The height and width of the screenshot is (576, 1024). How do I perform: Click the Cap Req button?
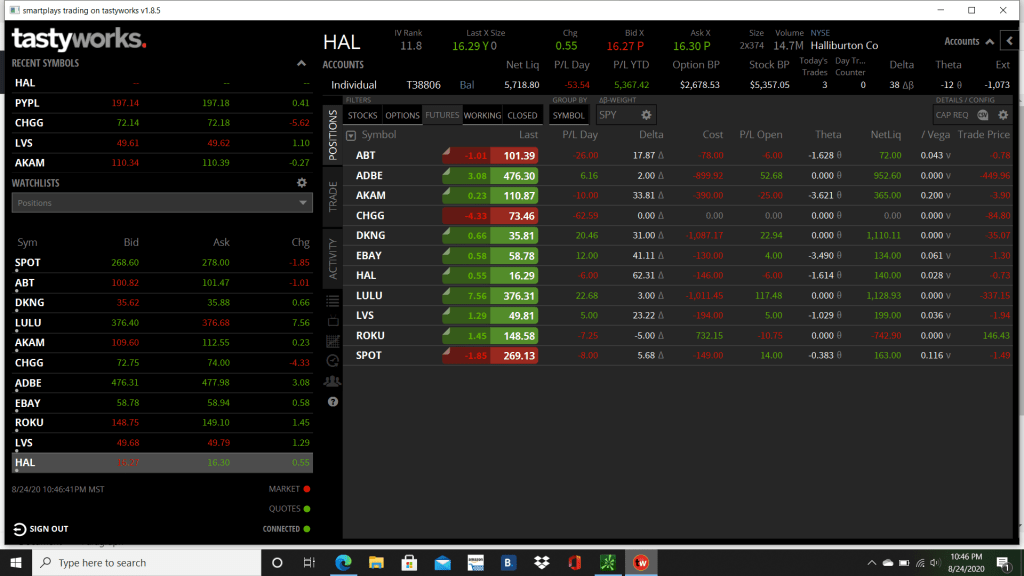click(x=952, y=115)
